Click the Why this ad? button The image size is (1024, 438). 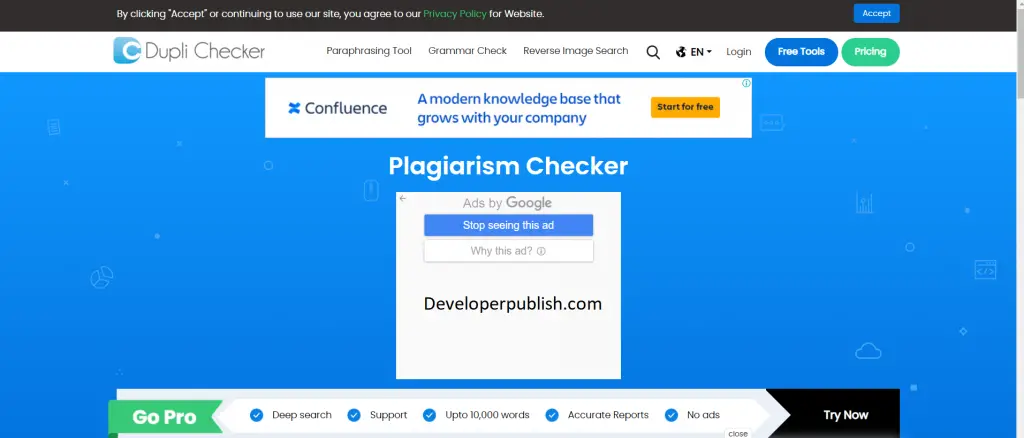508,251
